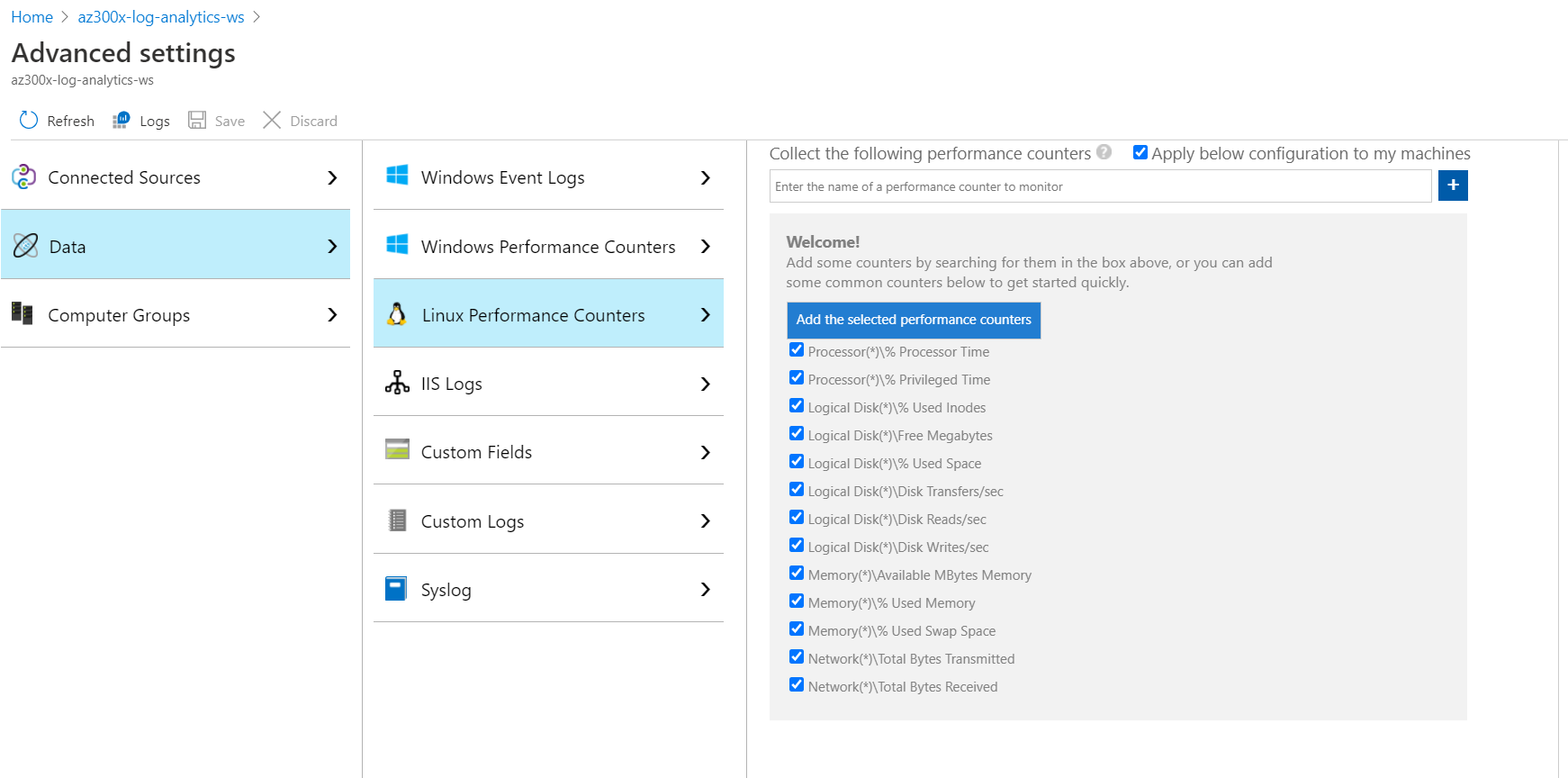Uncheck Network Total Bytes Transmitted
1568x778 pixels.
click(x=797, y=656)
